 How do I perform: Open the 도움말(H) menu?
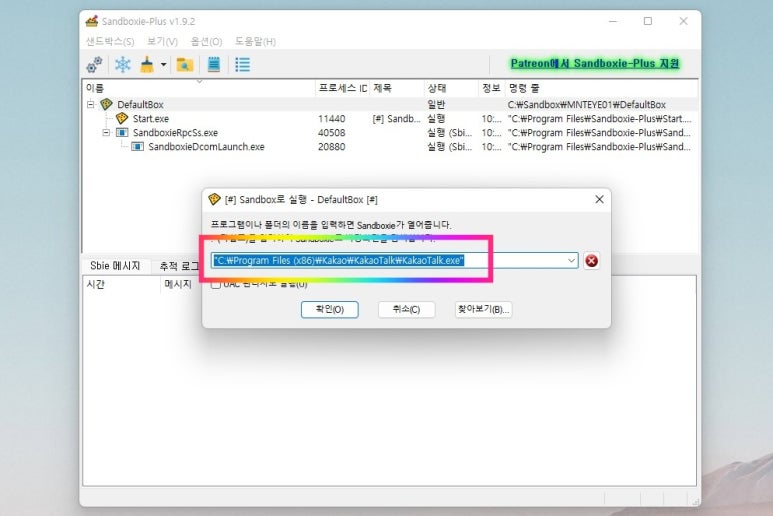pos(255,41)
